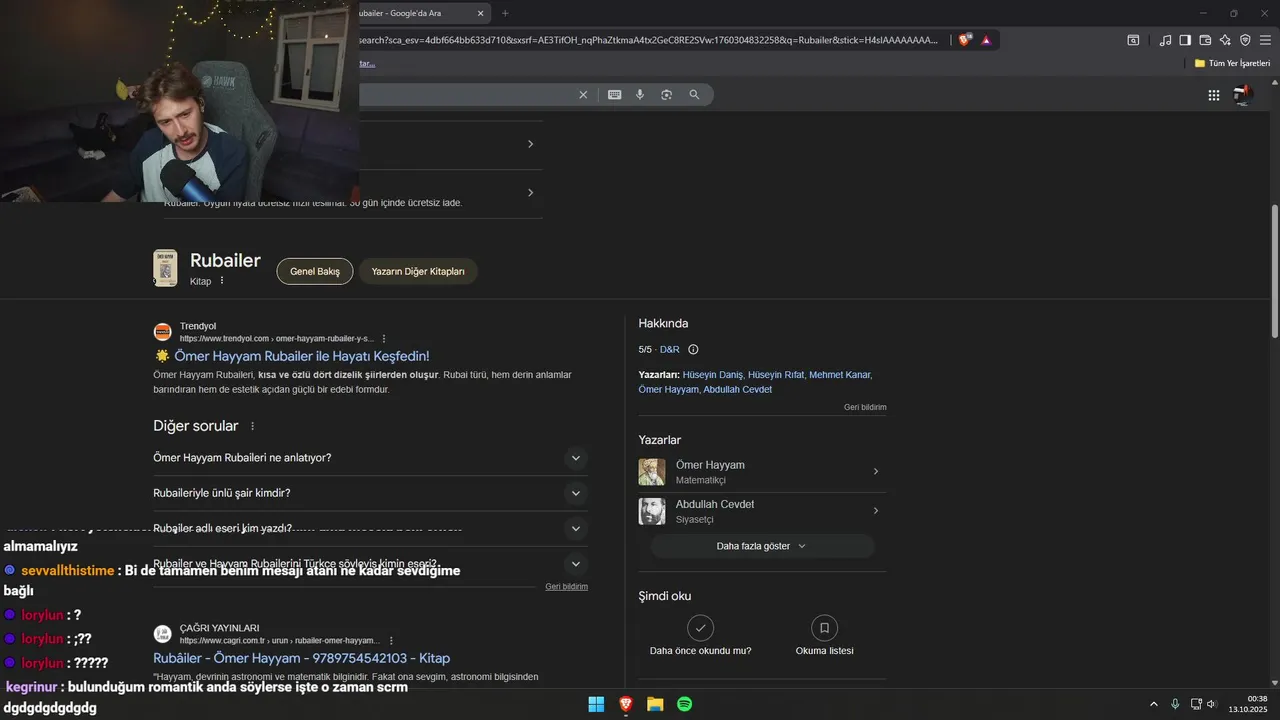Click the browser address bar URL
Image resolution: width=1280 pixels, height=720 pixels.
(648, 40)
